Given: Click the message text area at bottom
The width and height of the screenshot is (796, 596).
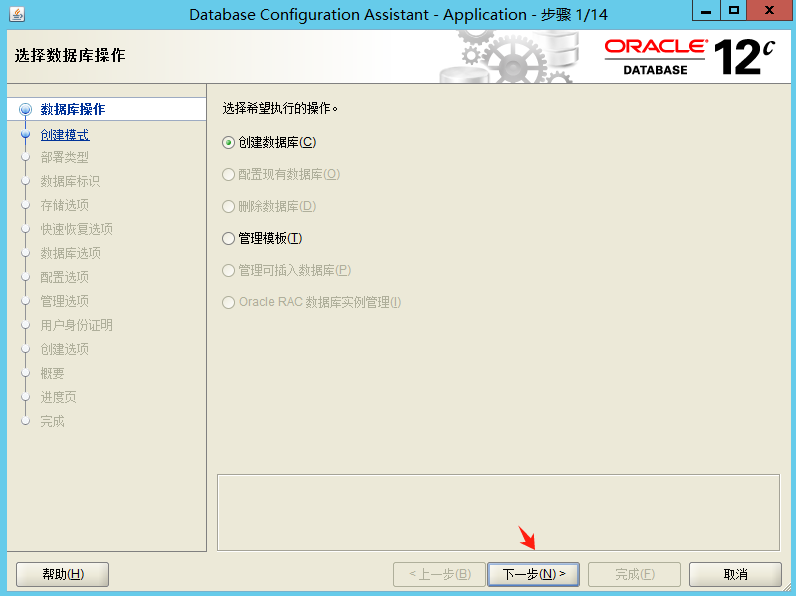Looking at the screenshot, I should point(498,512).
